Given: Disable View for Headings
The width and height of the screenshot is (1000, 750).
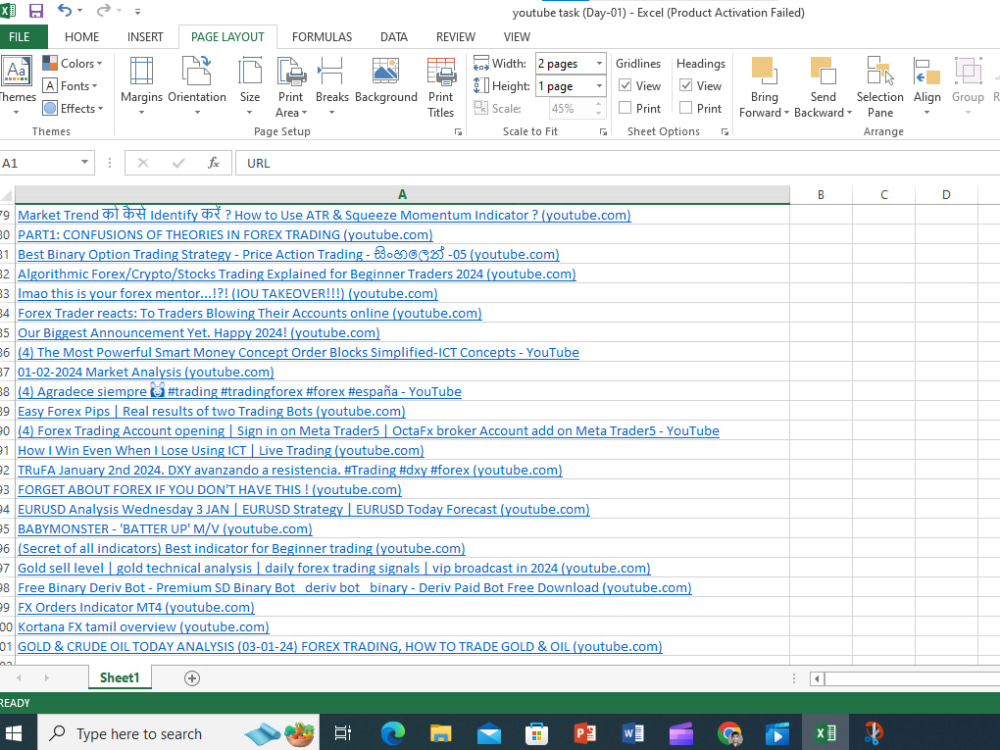Looking at the screenshot, I should 686,85.
